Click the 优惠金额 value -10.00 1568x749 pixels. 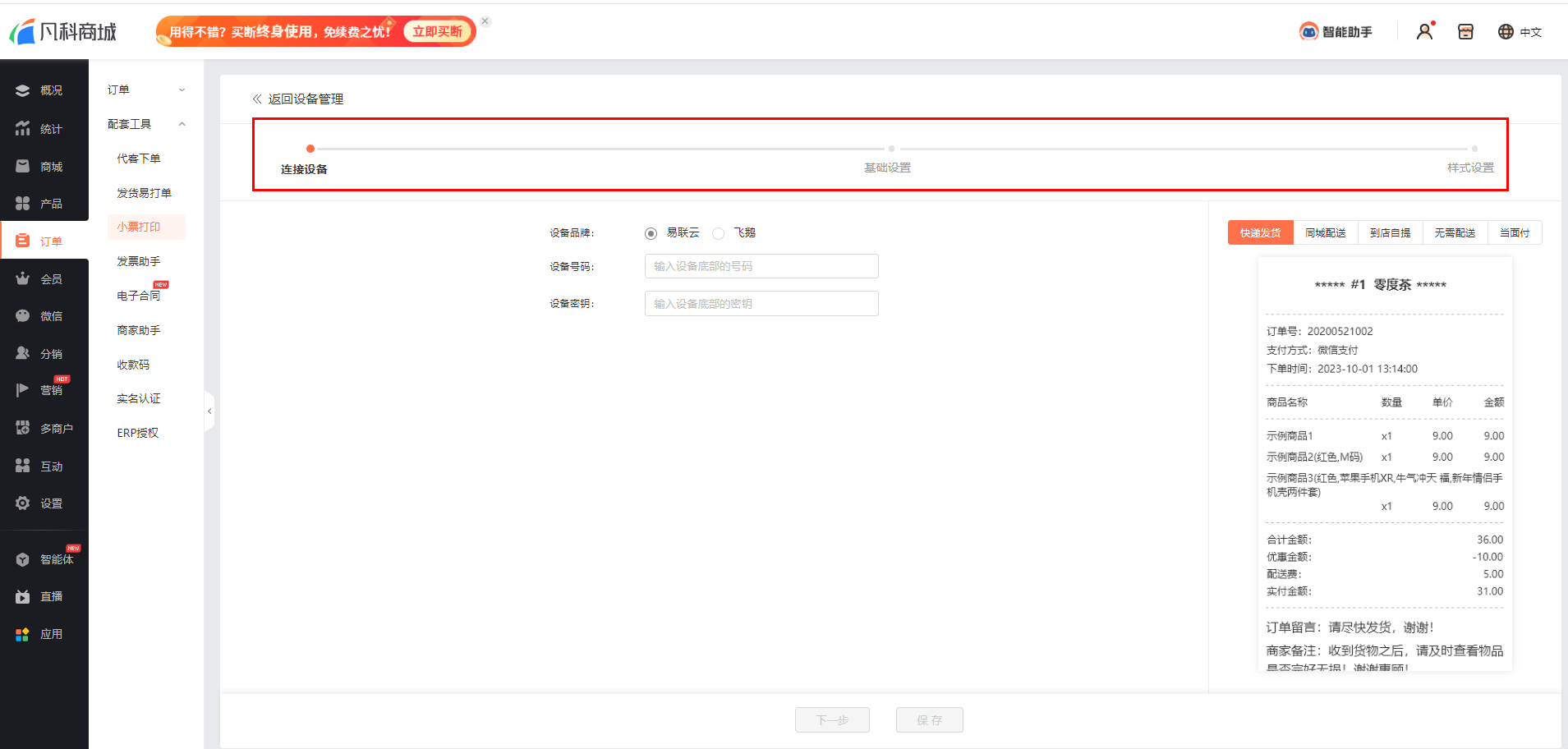coord(1488,557)
